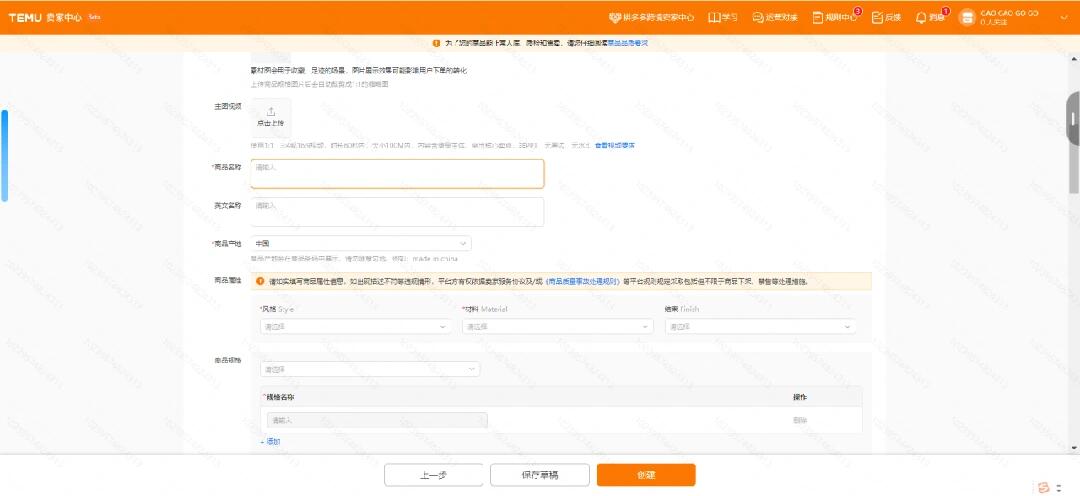Open the product specification select dropdown
The image size is (1080, 496).
point(370,369)
